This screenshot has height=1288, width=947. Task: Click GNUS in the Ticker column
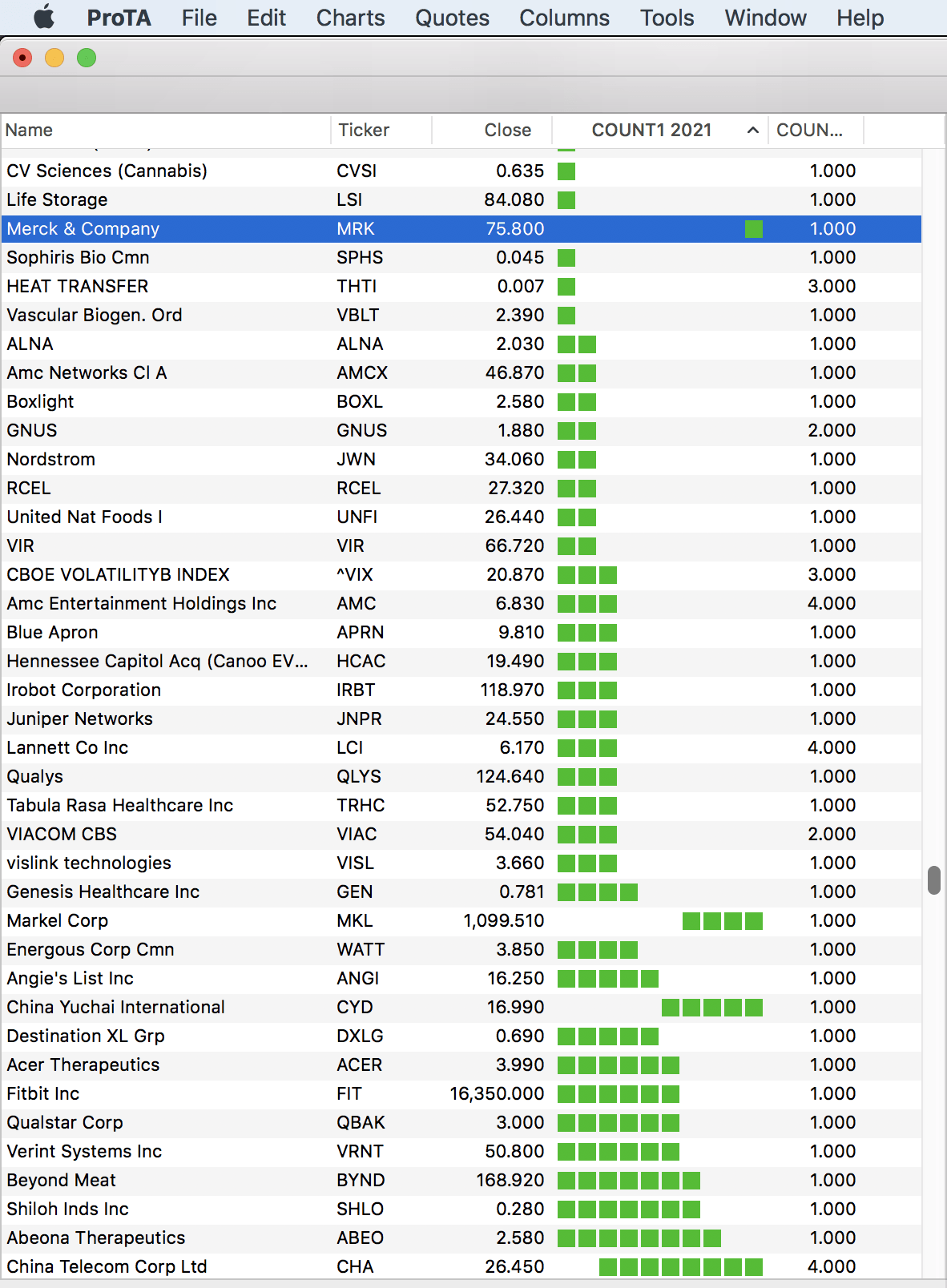(362, 430)
